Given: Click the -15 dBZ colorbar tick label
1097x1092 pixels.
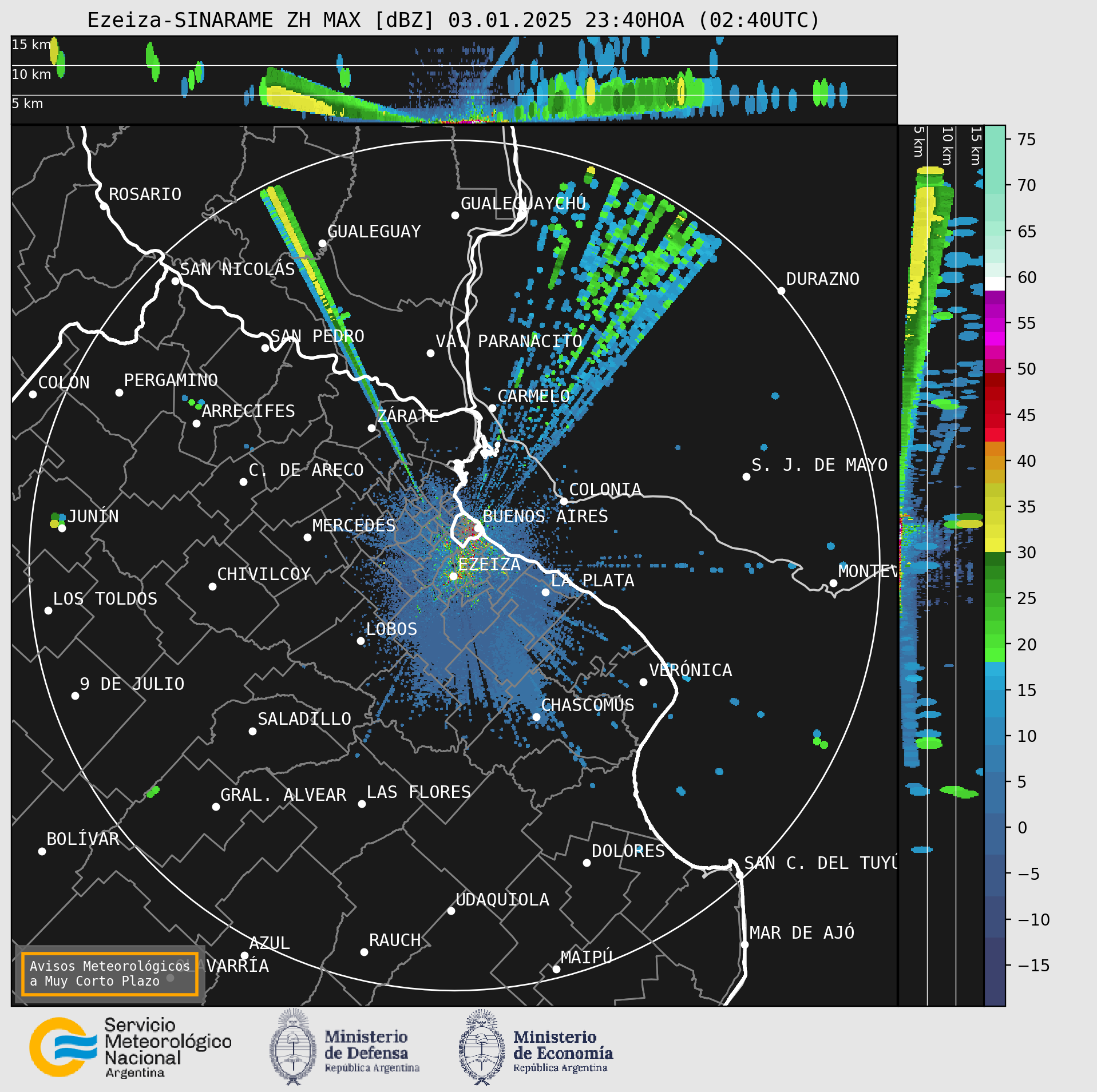Looking at the screenshot, I should (x=1033, y=966).
